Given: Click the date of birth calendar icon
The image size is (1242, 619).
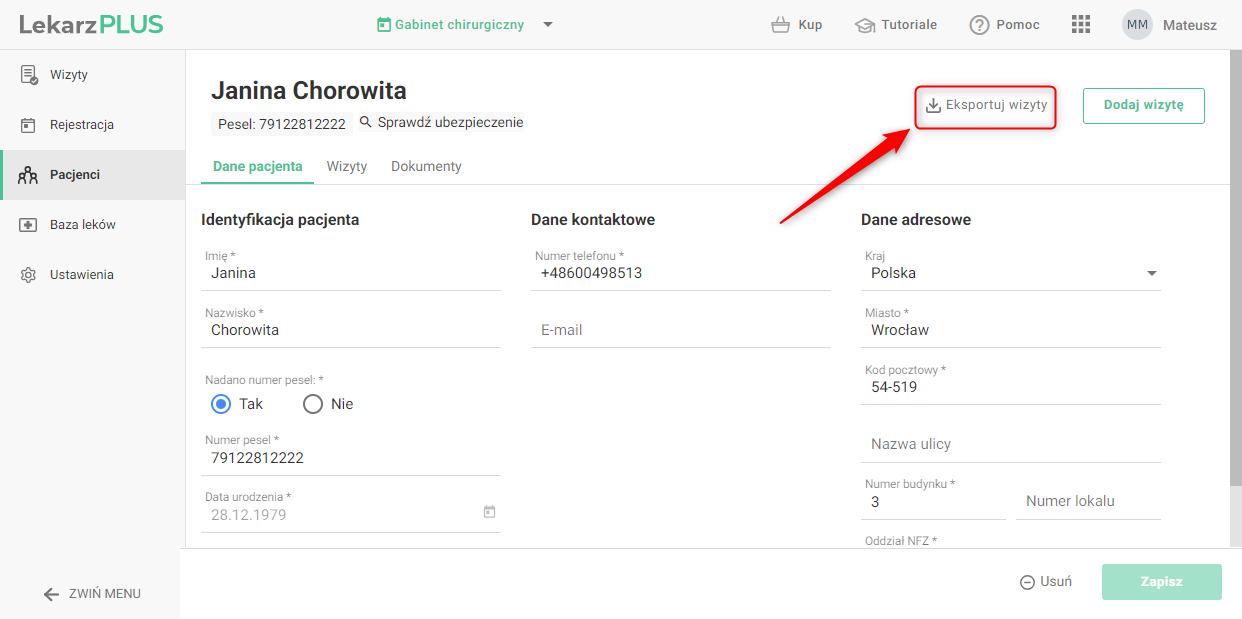Looking at the screenshot, I should (x=489, y=512).
